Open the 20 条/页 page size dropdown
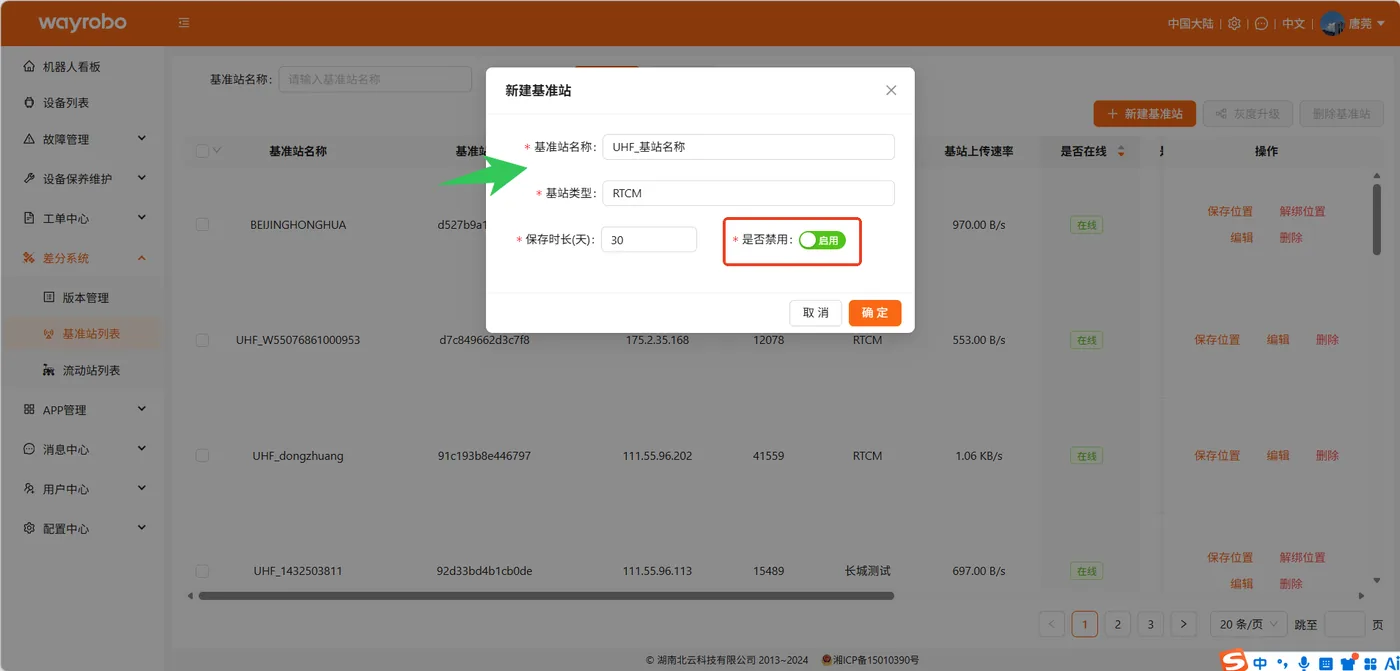Screen dimensions: 1400x671 click(1249, 624)
